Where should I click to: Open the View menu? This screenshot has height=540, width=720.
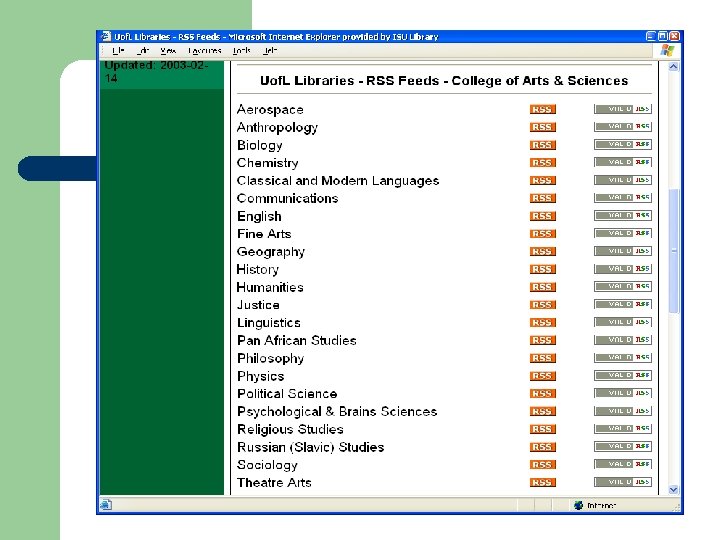[x=168, y=51]
